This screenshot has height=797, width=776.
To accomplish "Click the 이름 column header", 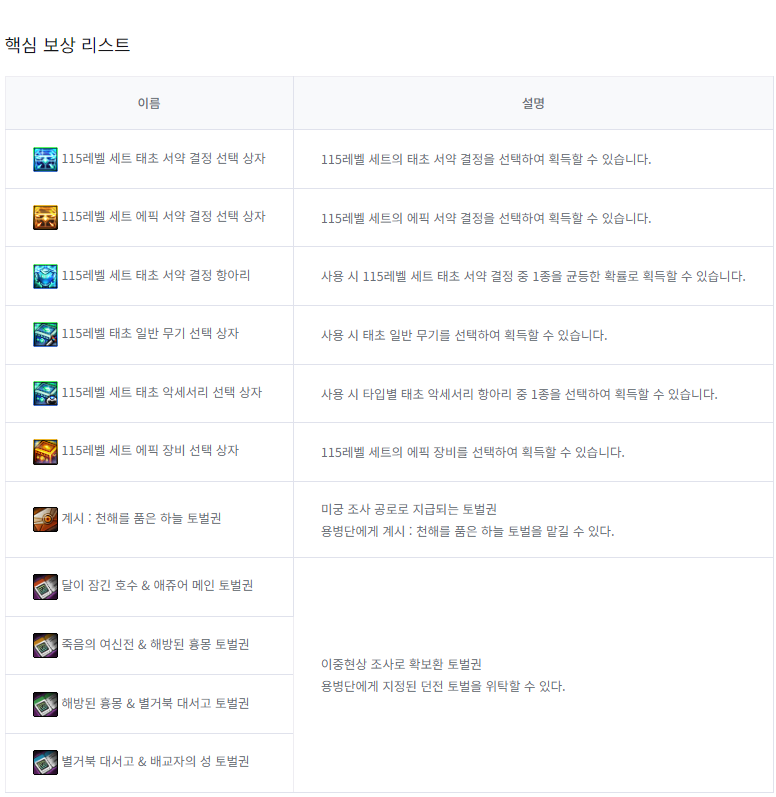I will click(149, 103).
